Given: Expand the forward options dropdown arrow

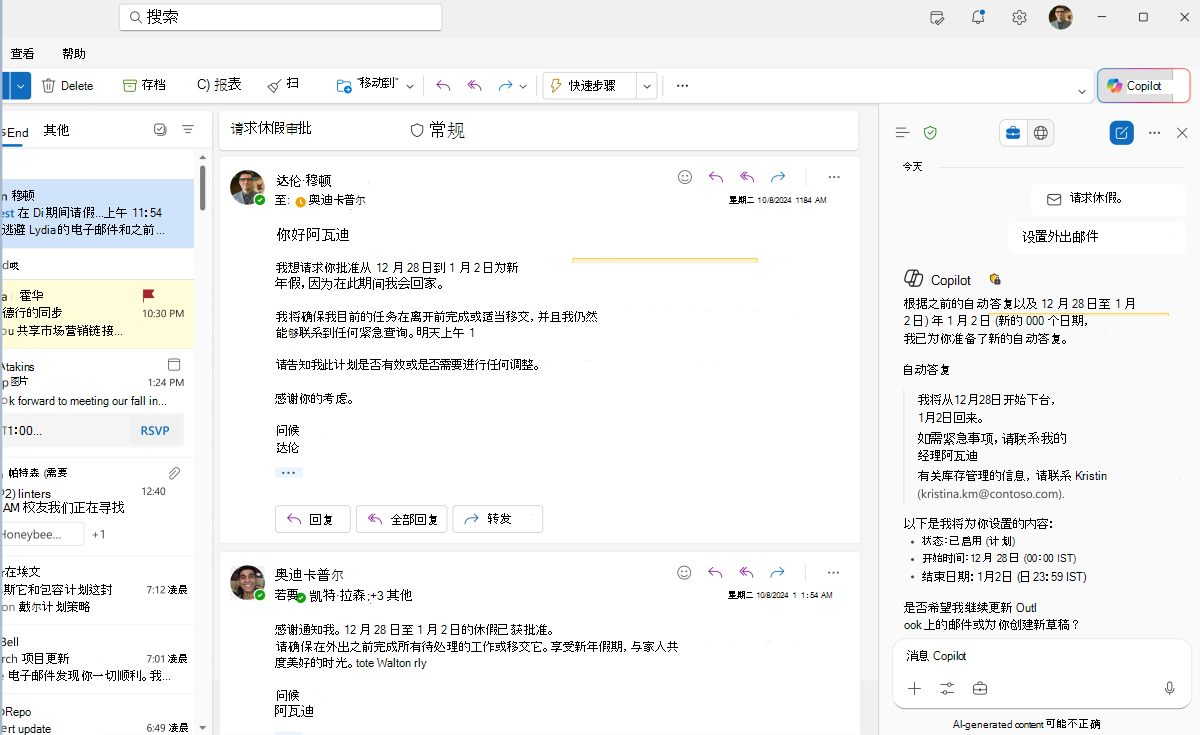Looking at the screenshot, I should click(523, 86).
